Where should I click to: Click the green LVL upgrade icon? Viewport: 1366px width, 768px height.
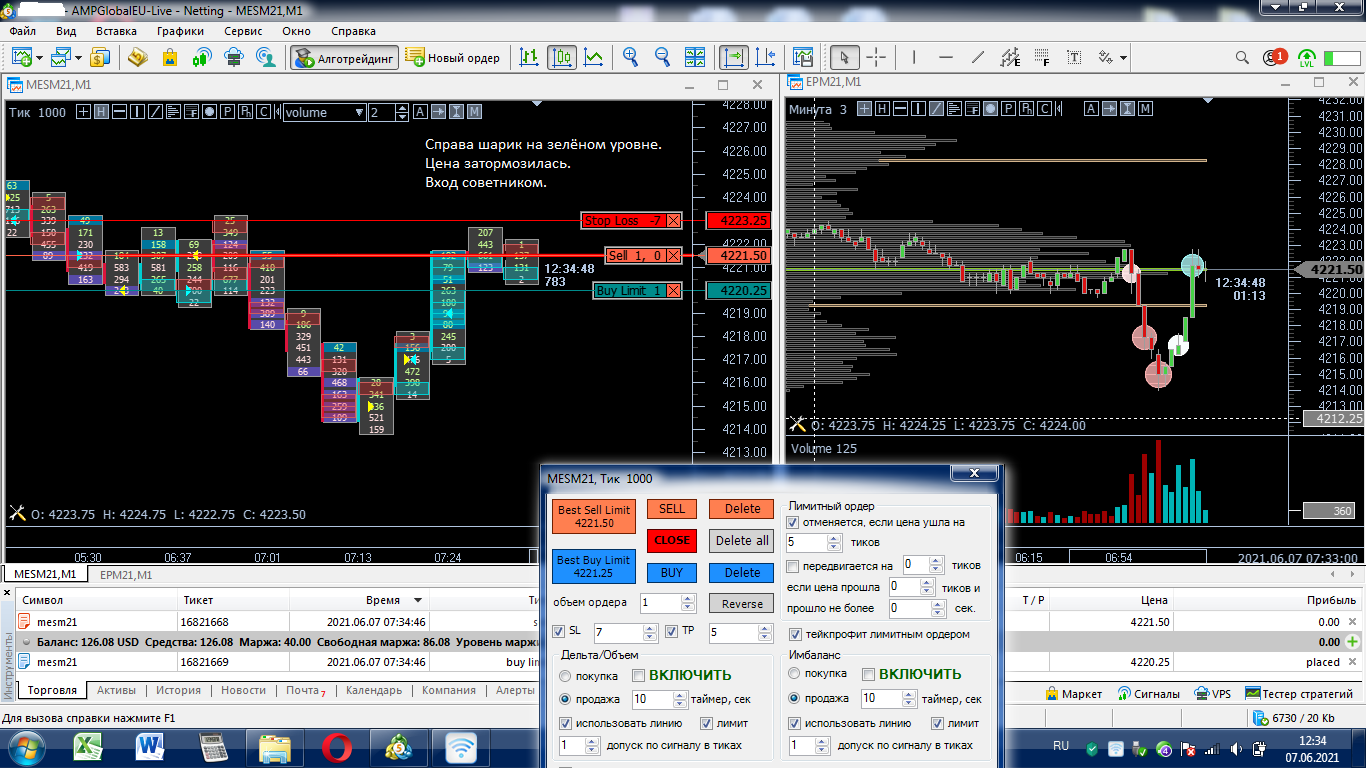coord(1307,58)
